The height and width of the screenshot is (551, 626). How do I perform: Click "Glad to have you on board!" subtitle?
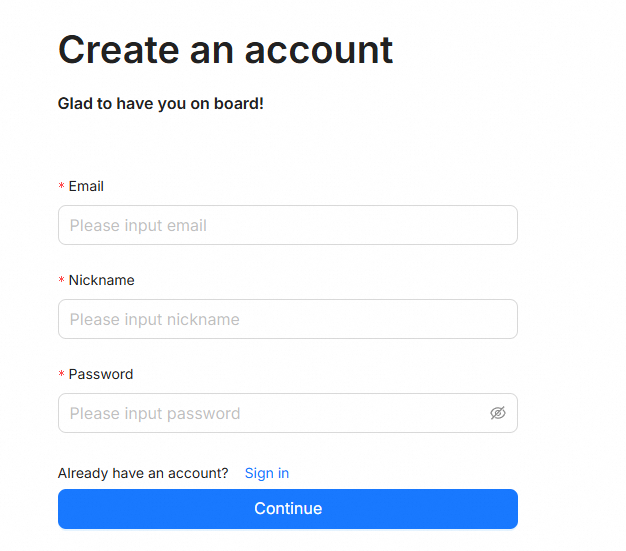(x=161, y=103)
